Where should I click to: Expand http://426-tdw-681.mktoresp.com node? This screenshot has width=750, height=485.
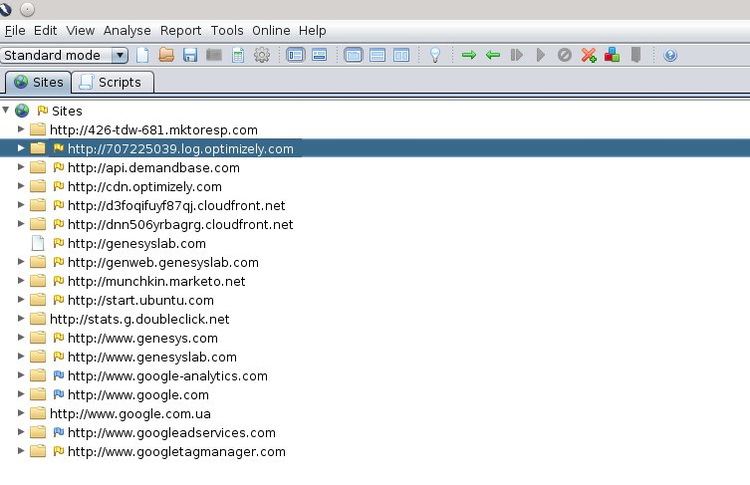[x=21, y=129]
